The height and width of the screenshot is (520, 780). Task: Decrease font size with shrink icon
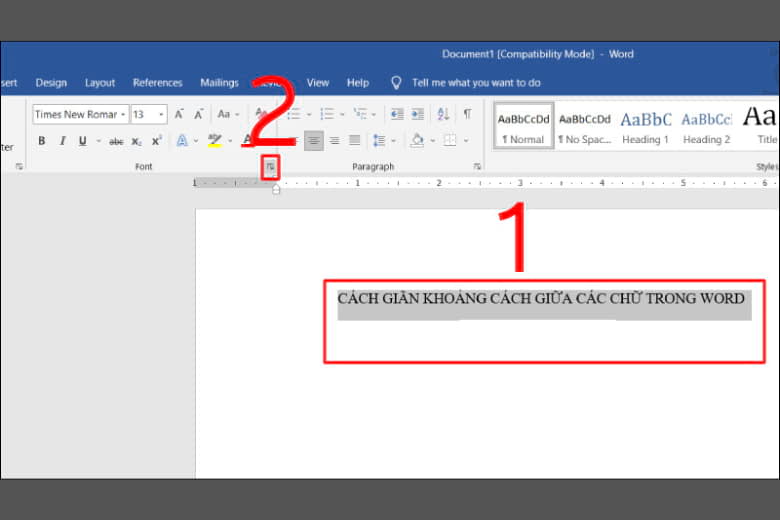pyautogui.click(x=198, y=114)
